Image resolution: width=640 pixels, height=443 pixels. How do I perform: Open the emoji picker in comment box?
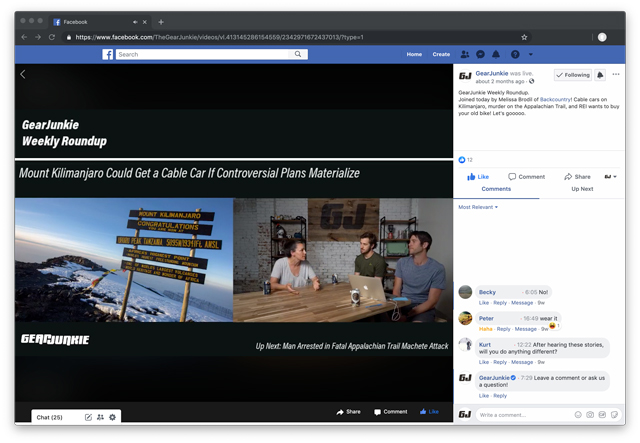pyautogui.click(x=578, y=415)
